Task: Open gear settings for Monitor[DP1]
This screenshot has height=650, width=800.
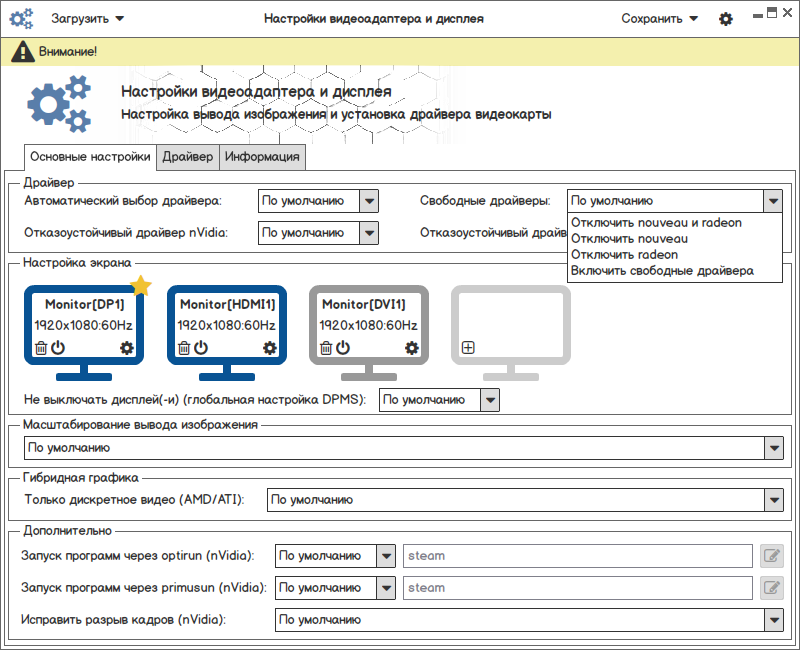Action: coord(126,348)
